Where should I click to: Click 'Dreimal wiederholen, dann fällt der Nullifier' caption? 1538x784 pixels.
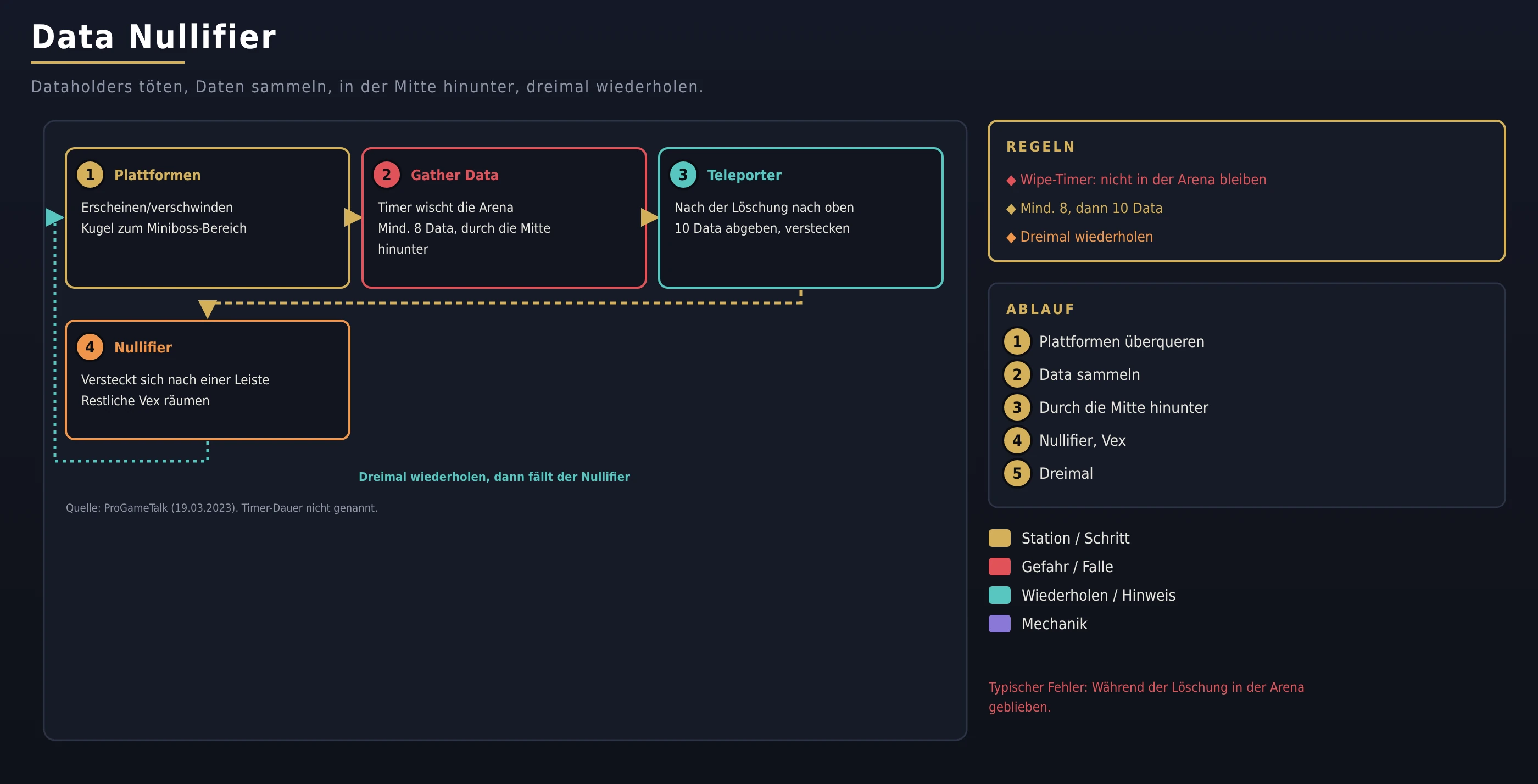(x=494, y=477)
